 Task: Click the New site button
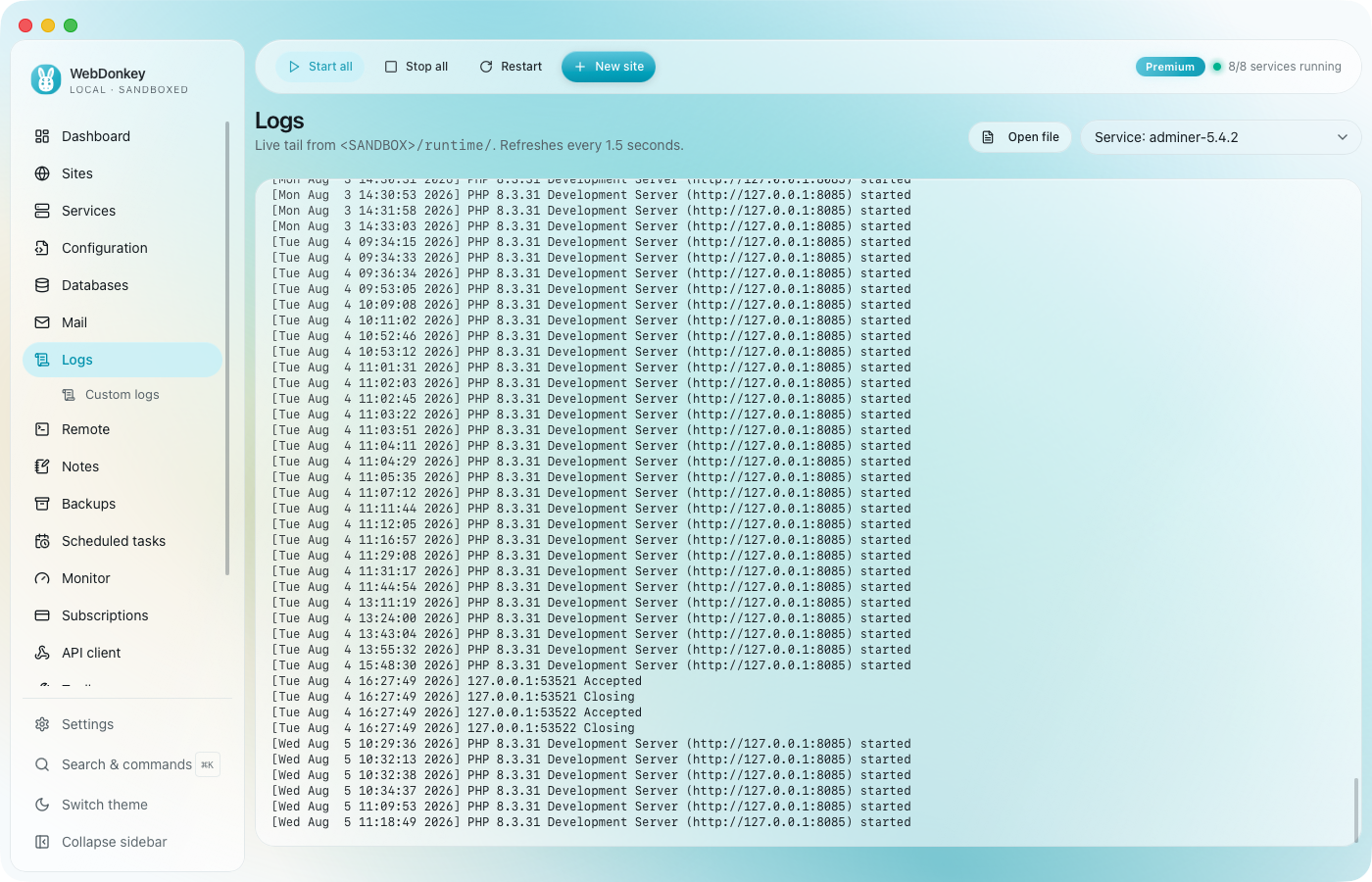tap(609, 67)
